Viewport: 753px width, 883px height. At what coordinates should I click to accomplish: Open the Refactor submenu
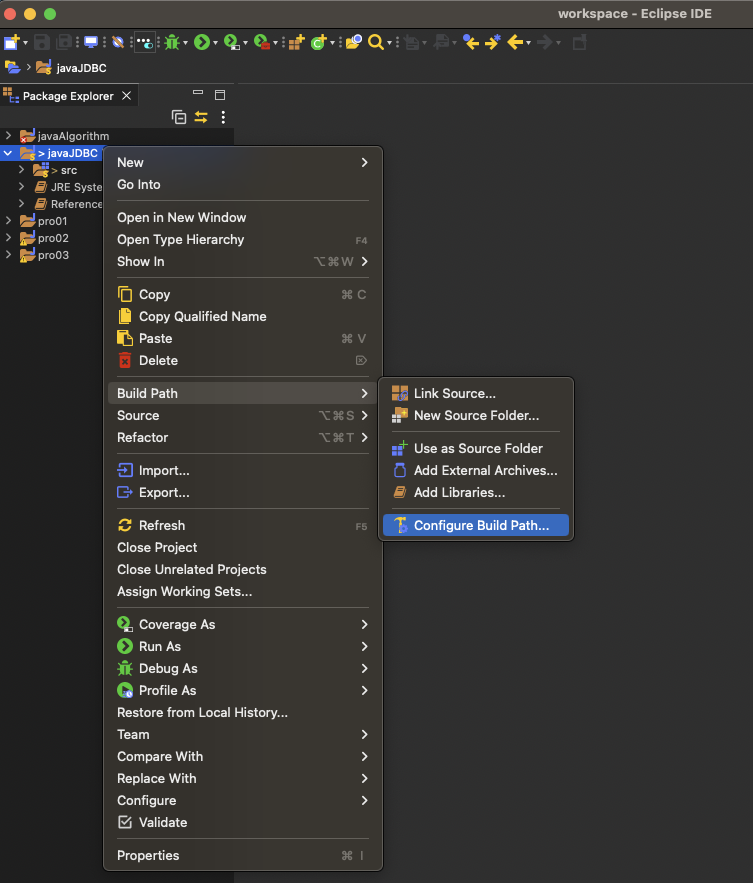point(243,438)
